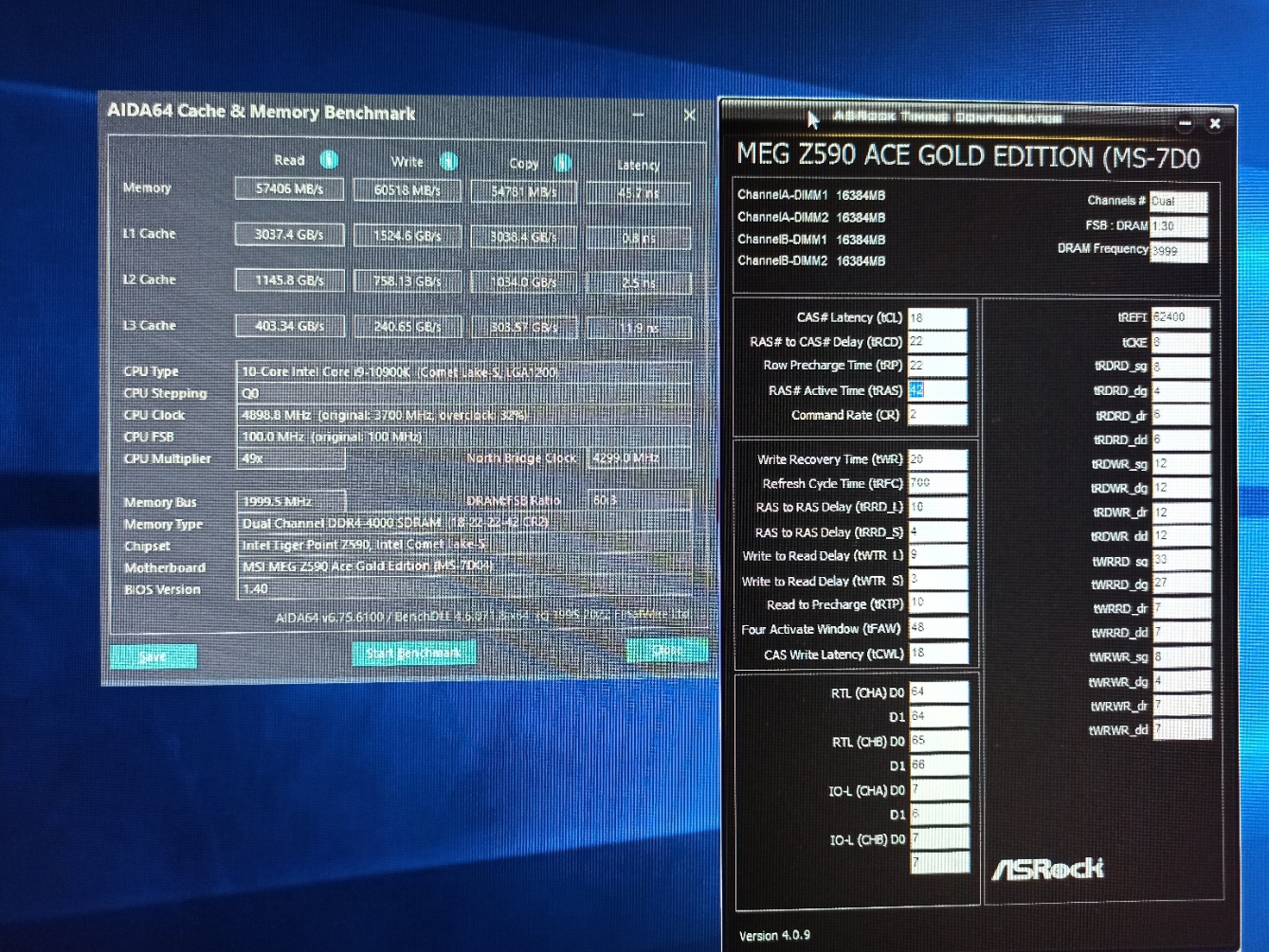Select the tCKE value field
Screen dimensions: 1269x952
coord(1181,342)
